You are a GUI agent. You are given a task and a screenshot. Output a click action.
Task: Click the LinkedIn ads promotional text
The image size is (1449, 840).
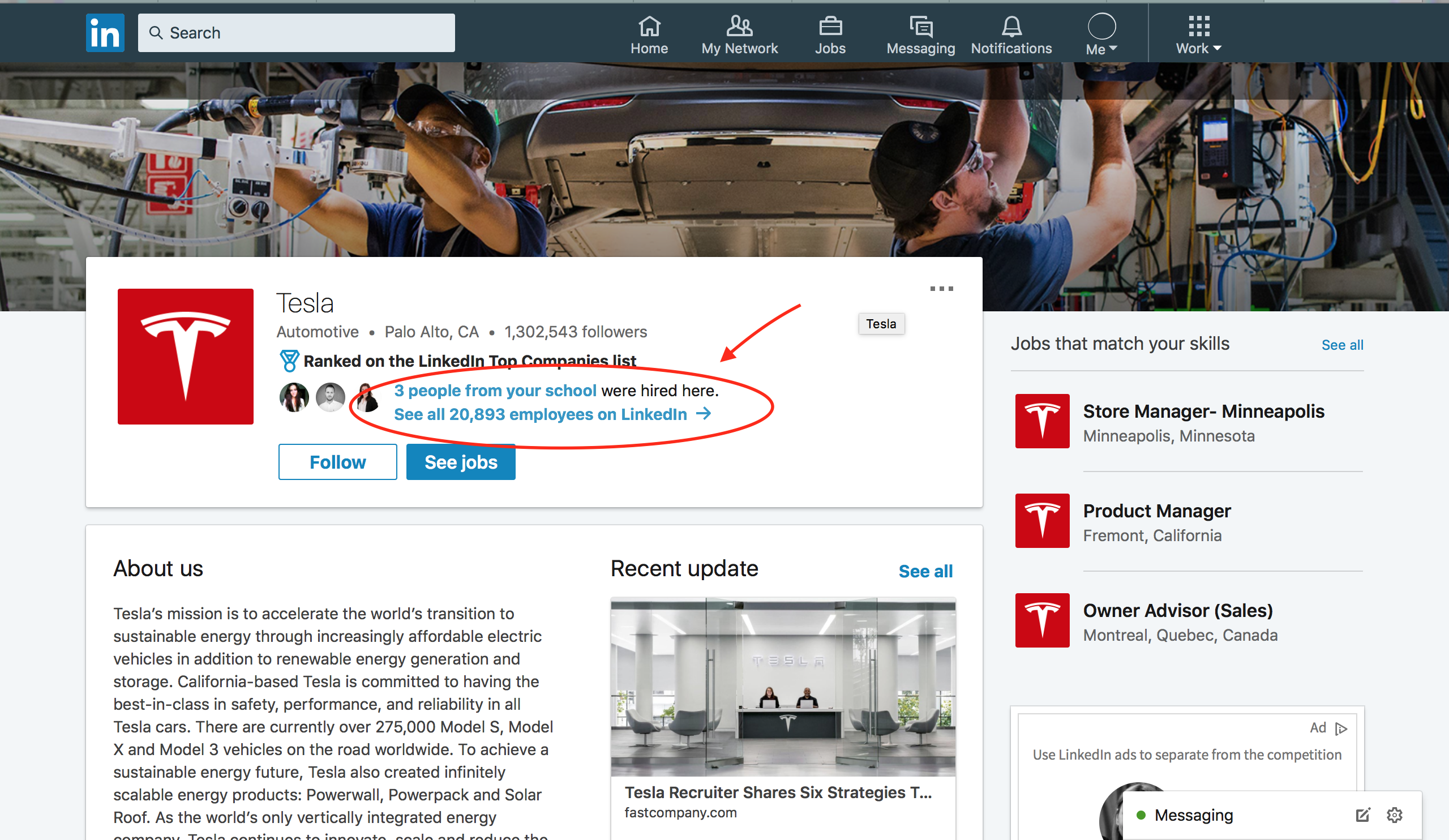pos(1187,755)
